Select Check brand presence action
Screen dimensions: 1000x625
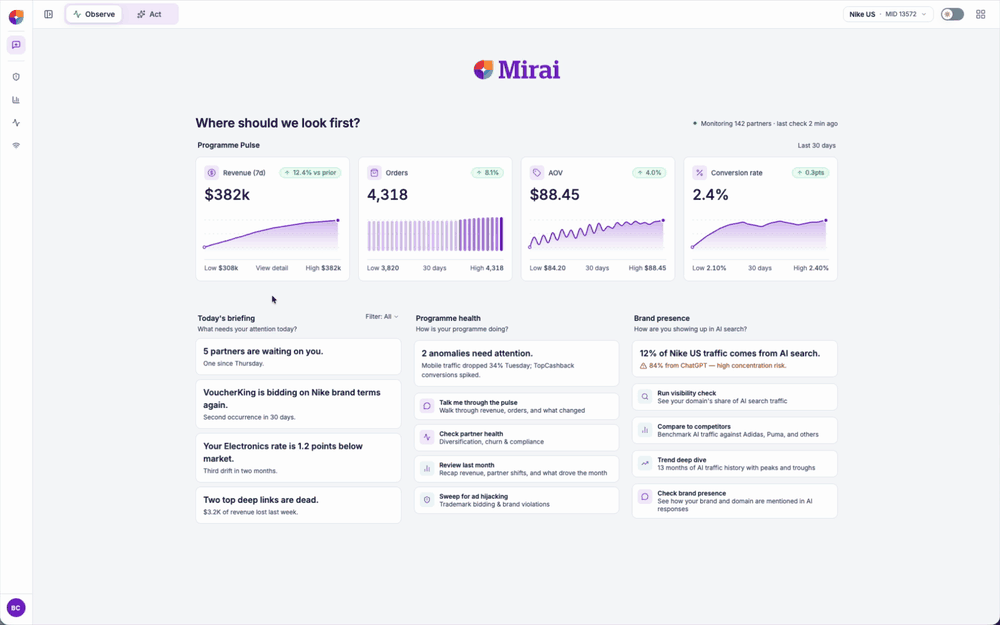(x=735, y=501)
